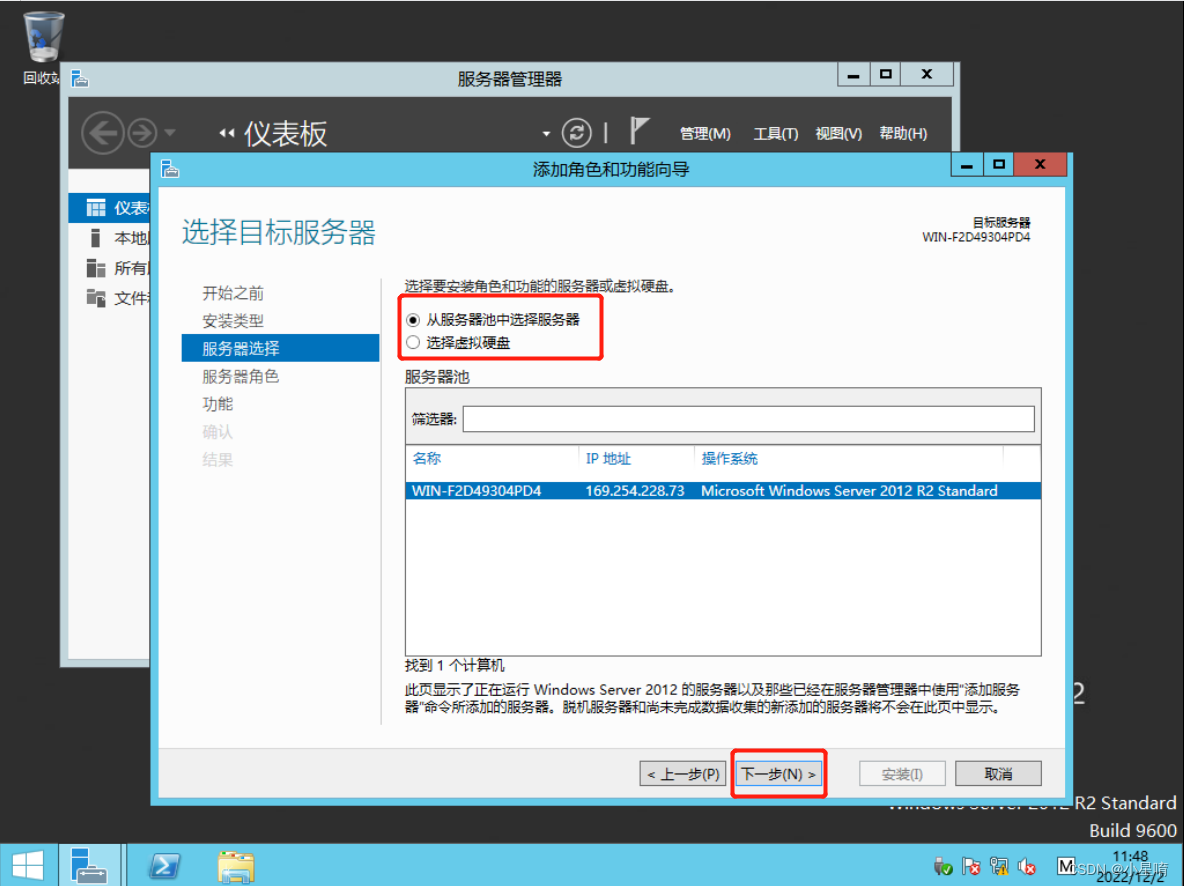Click the muted speaker tray icon
Viewport: 1184px width, 886px height.
pyautogui.click(x=1027, y=866)
